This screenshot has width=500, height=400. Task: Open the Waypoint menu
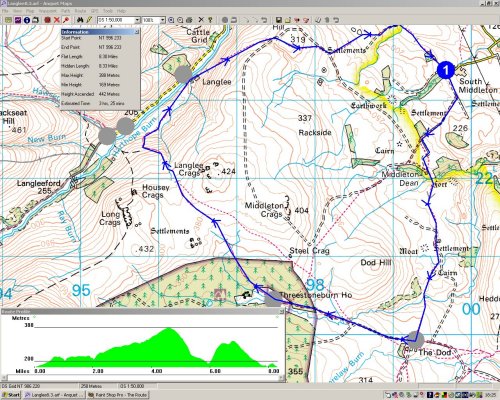(48, 11)
